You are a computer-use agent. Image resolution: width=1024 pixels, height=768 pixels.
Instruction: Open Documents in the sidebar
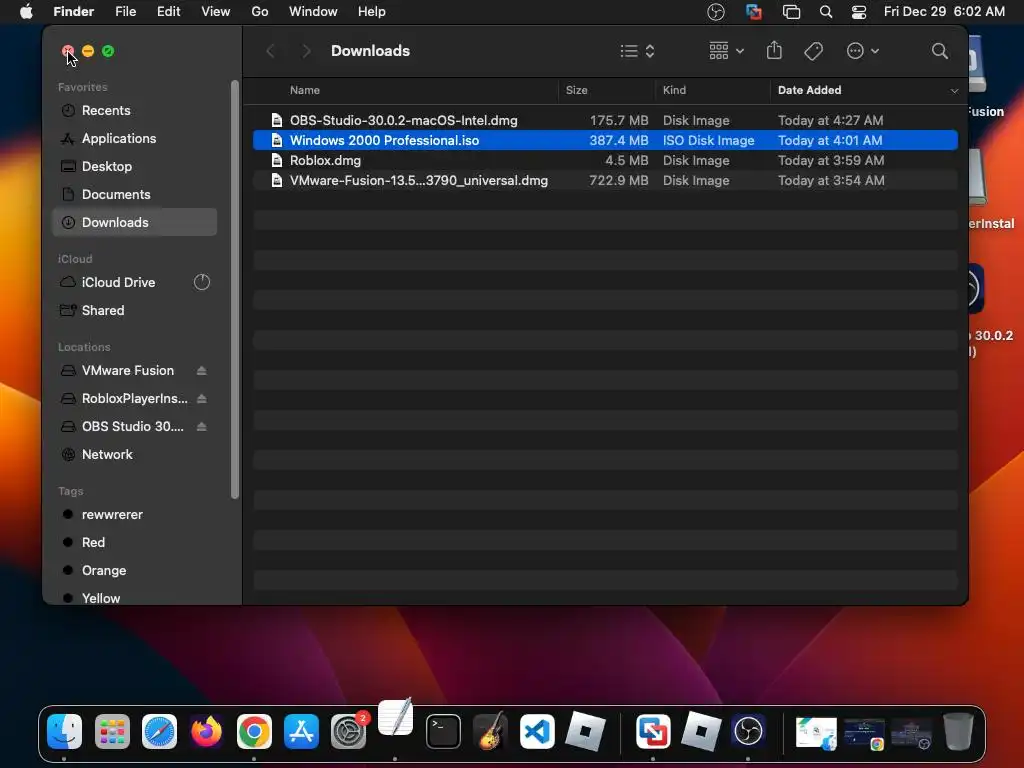(x=134, y=195)
